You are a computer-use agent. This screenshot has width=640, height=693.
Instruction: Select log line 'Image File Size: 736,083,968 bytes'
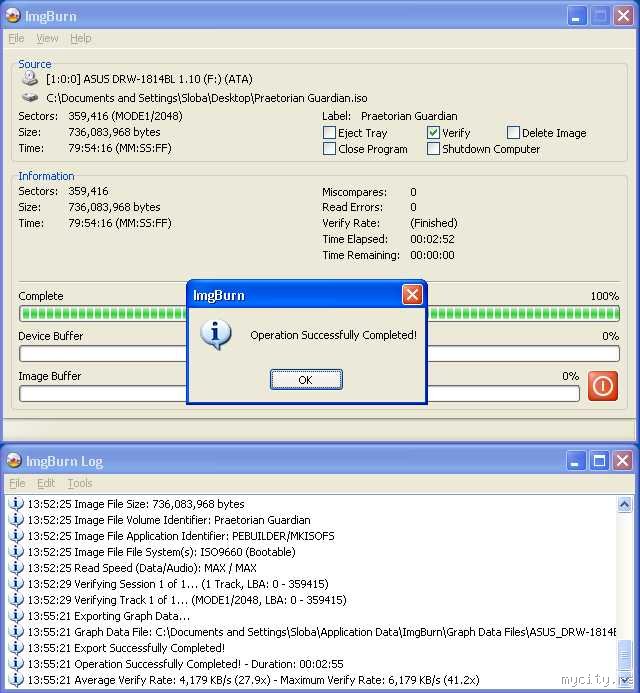pyautogui.click(x=136, y=504)
